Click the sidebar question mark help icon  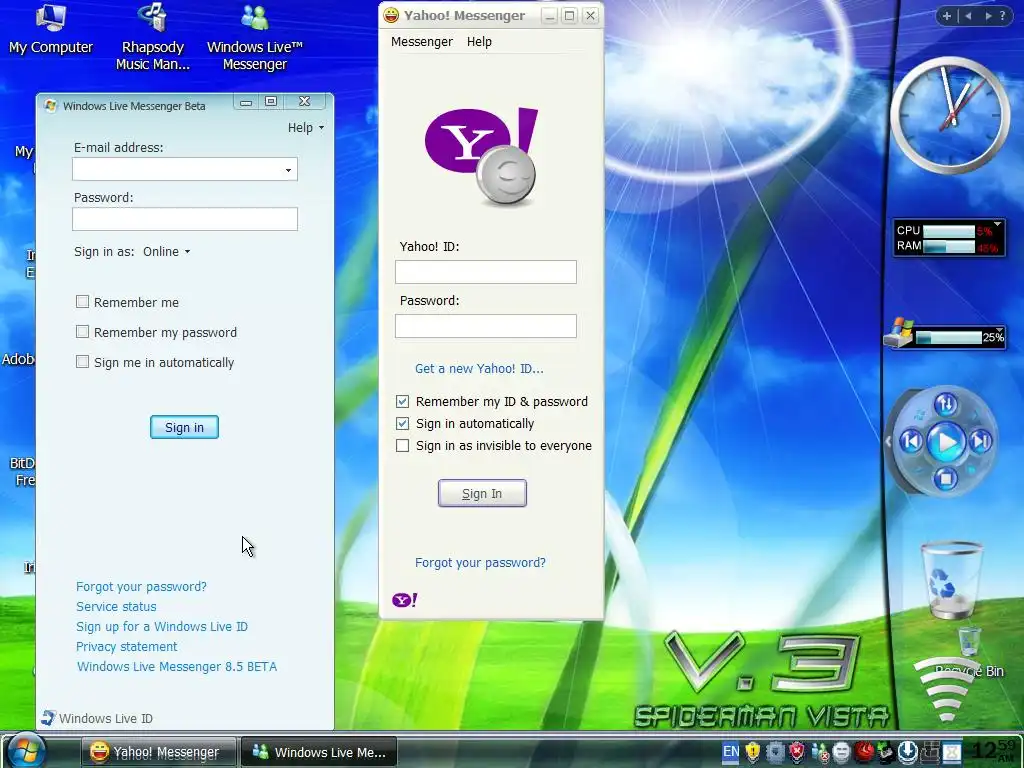1002,16
